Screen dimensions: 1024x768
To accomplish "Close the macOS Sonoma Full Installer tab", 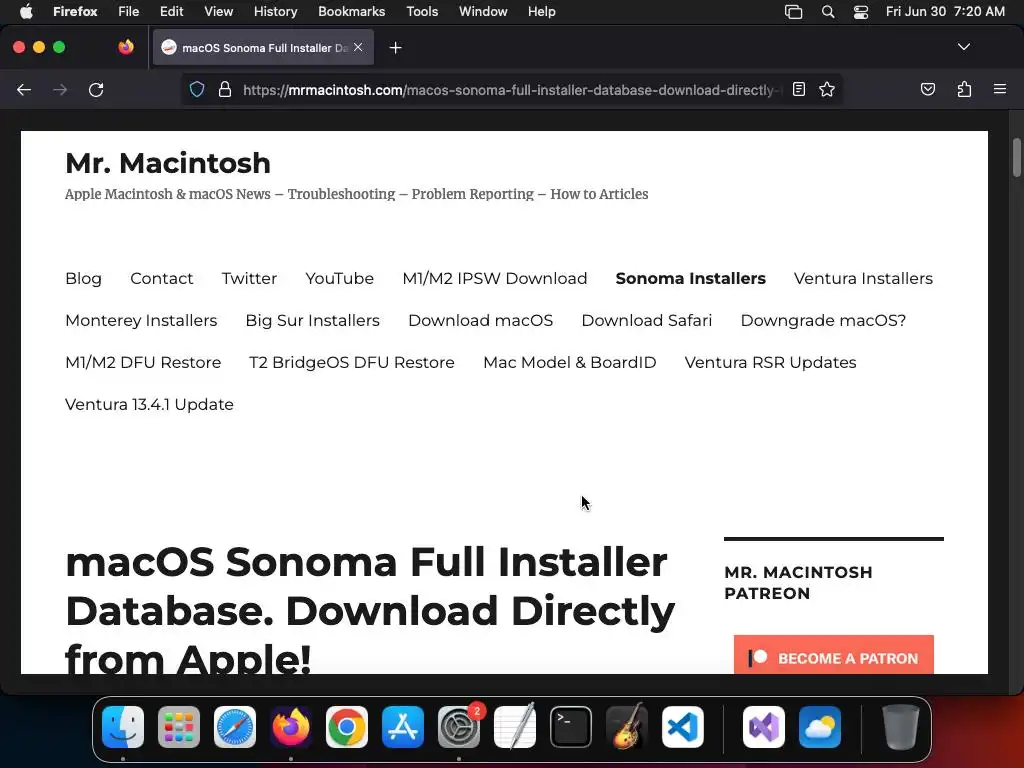I will pyautogui.click(x=358, y=47).
